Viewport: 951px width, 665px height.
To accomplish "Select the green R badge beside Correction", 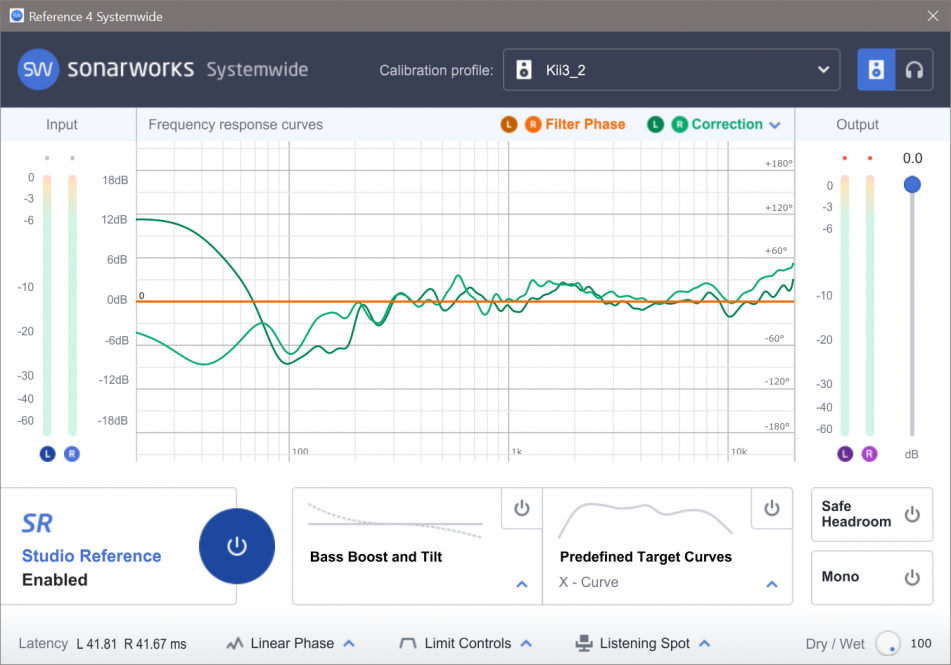I will tap(682, 124).
